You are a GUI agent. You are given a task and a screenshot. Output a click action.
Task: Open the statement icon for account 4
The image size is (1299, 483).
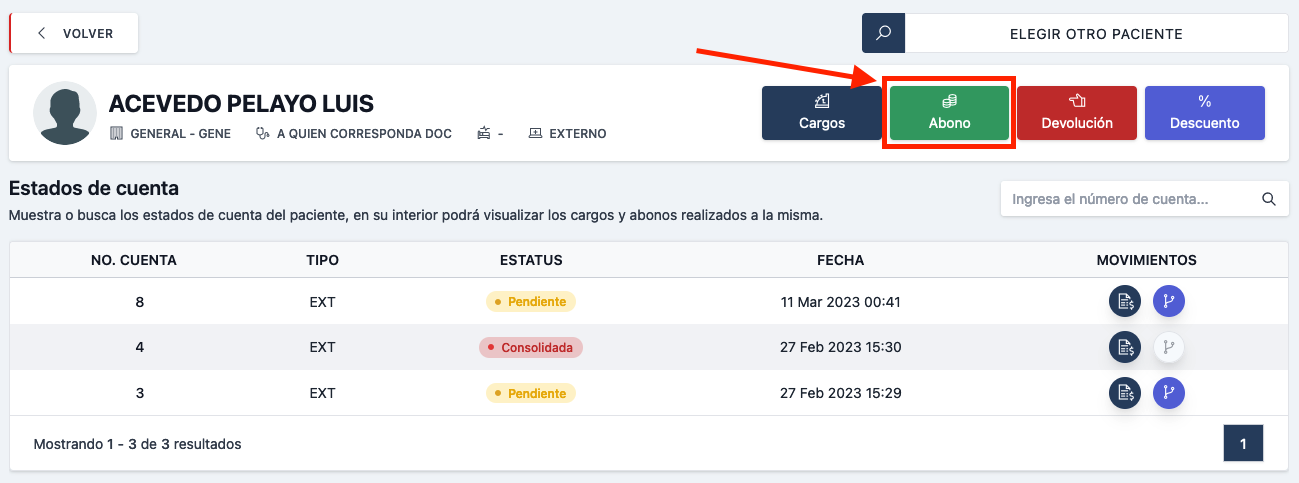[1125, 347]
